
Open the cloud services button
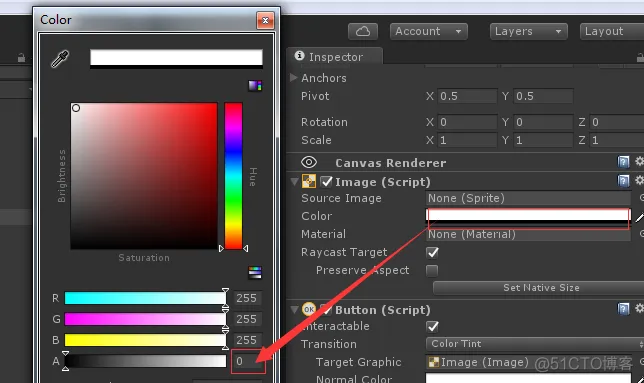pyautogui.click(x=363, y=32)
